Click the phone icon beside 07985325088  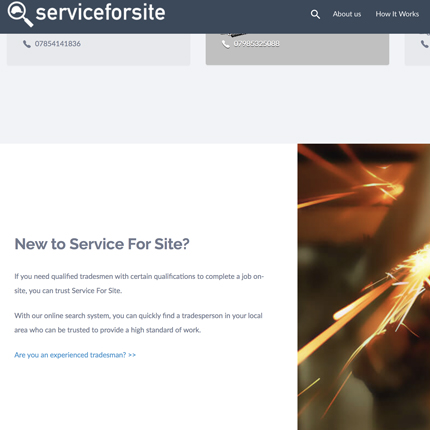pyautogui.click(x=226, y=44)
